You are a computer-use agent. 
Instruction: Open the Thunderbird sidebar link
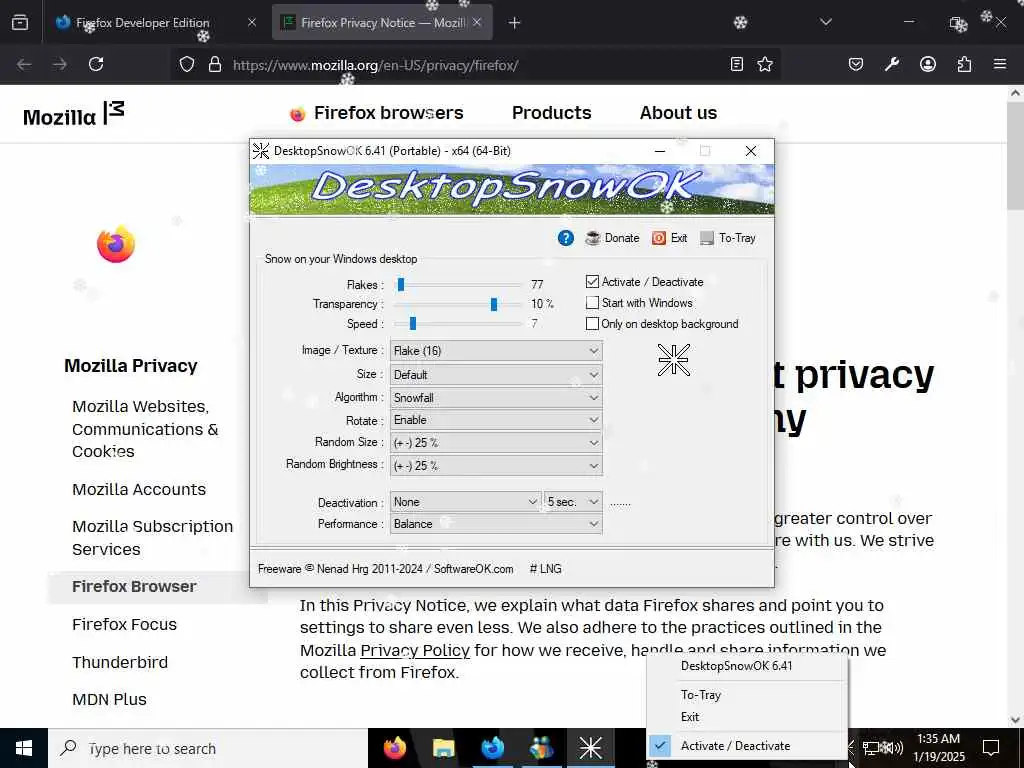(120, 662)
